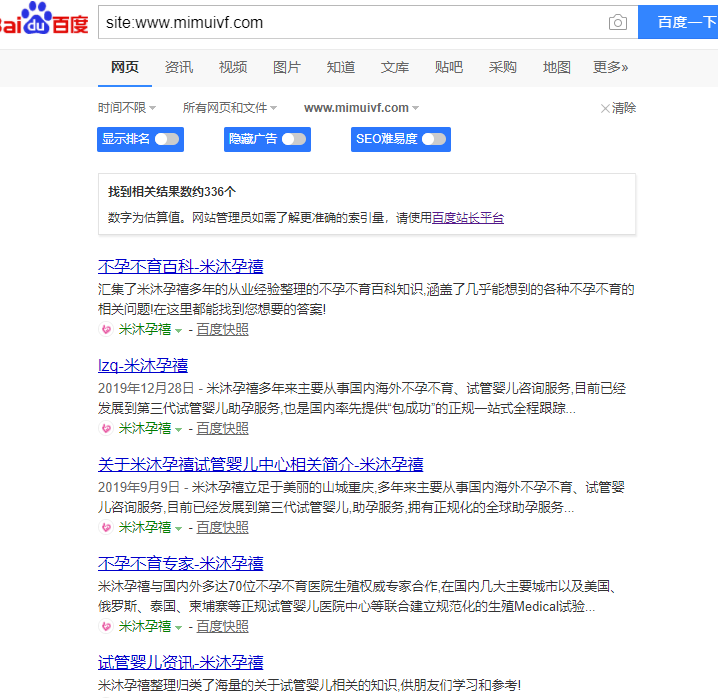This screenshot has width=718, height=698.
Task: Click favicon beside lzq-米沐孕禧 result
Action: 106,428
